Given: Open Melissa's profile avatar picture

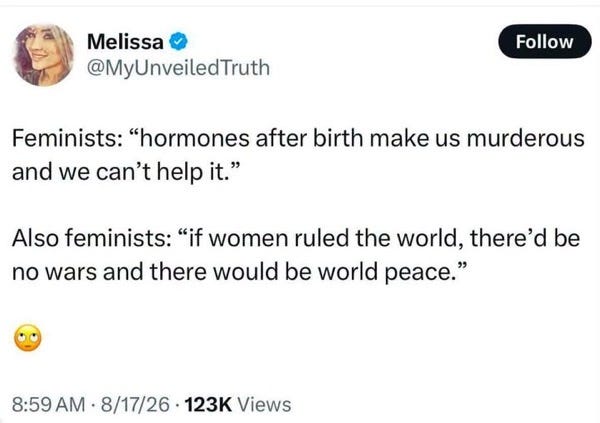Looking at the screenshot, I should pyautogui.click(x=43, y=55).
